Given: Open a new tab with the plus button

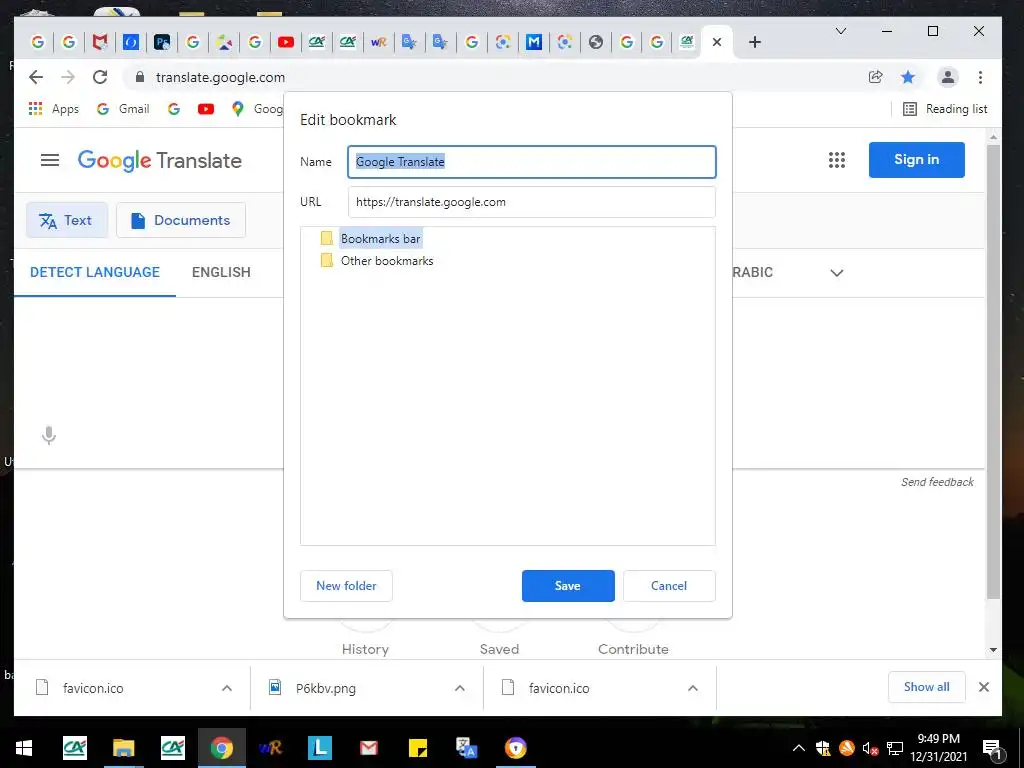Looking at the screenshot, I should 755,42.
